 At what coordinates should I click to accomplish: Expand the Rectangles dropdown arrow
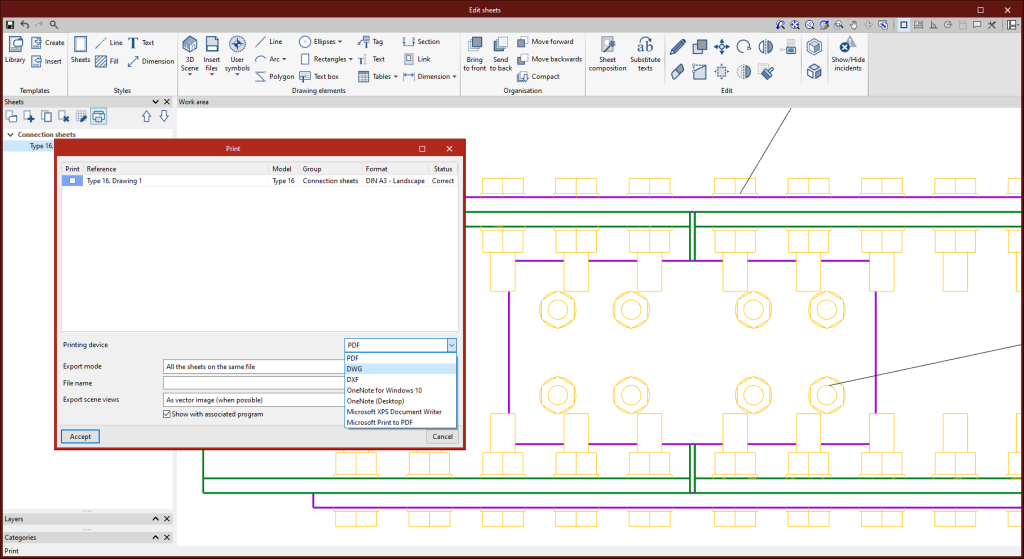click(x=350, y=59)
